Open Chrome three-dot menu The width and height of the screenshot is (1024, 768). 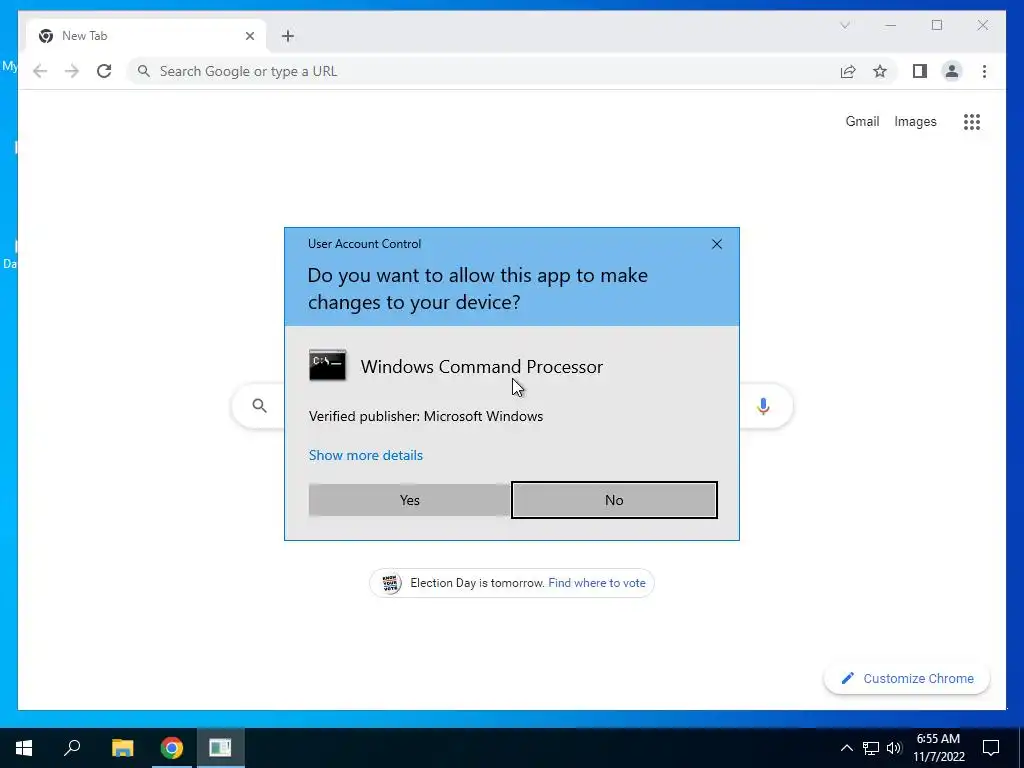click(x=984, y=71)
